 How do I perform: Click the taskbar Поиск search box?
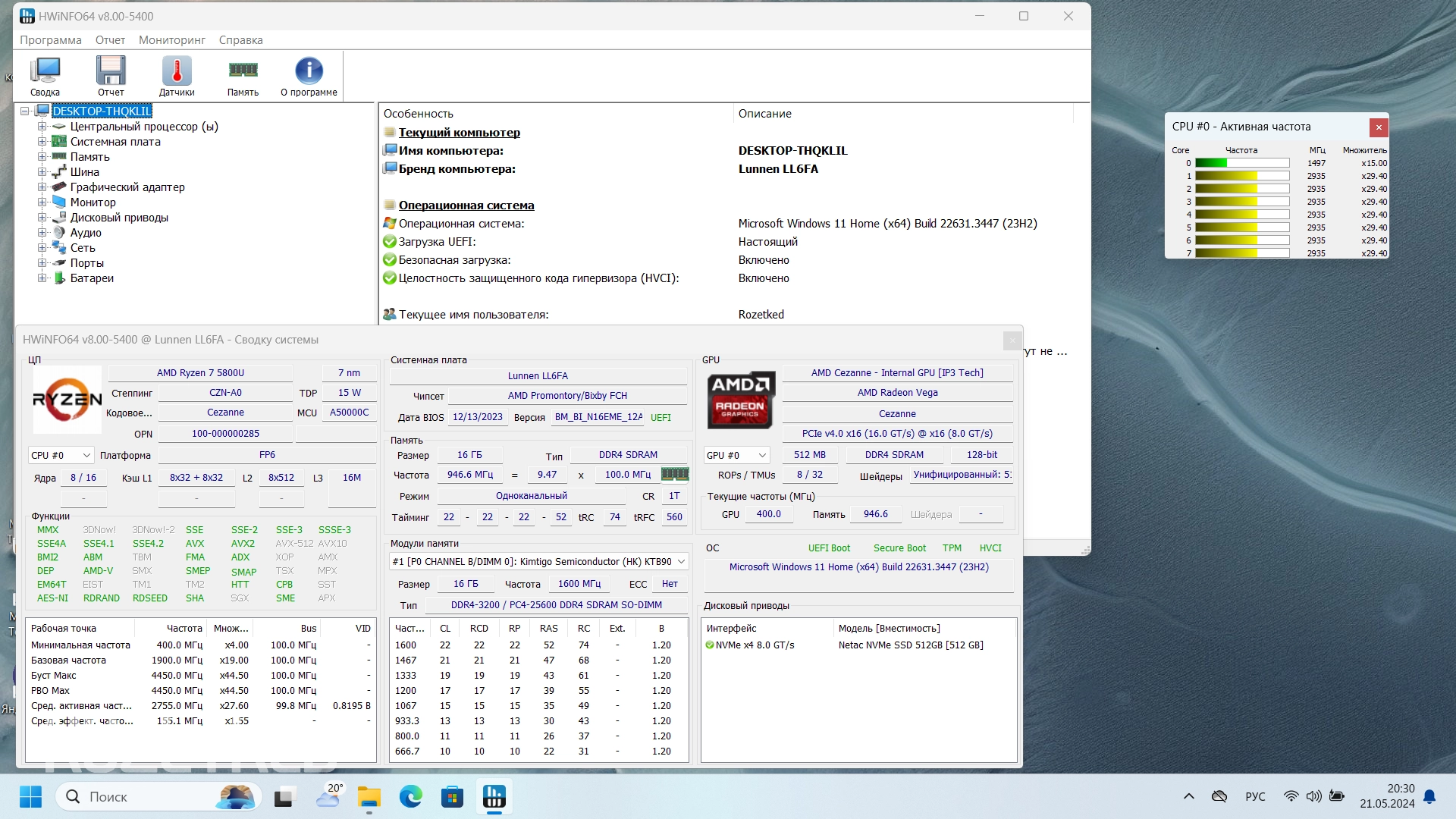158,797
